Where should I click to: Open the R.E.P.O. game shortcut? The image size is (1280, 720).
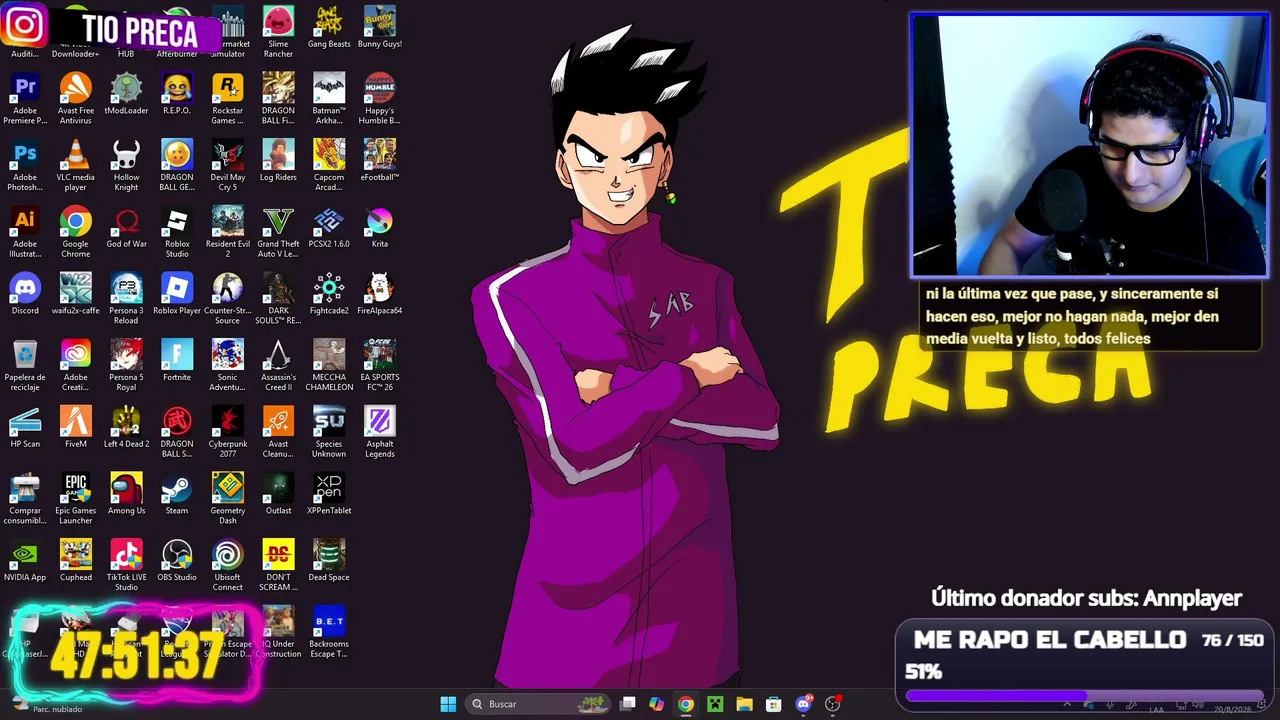coord(177,93)
